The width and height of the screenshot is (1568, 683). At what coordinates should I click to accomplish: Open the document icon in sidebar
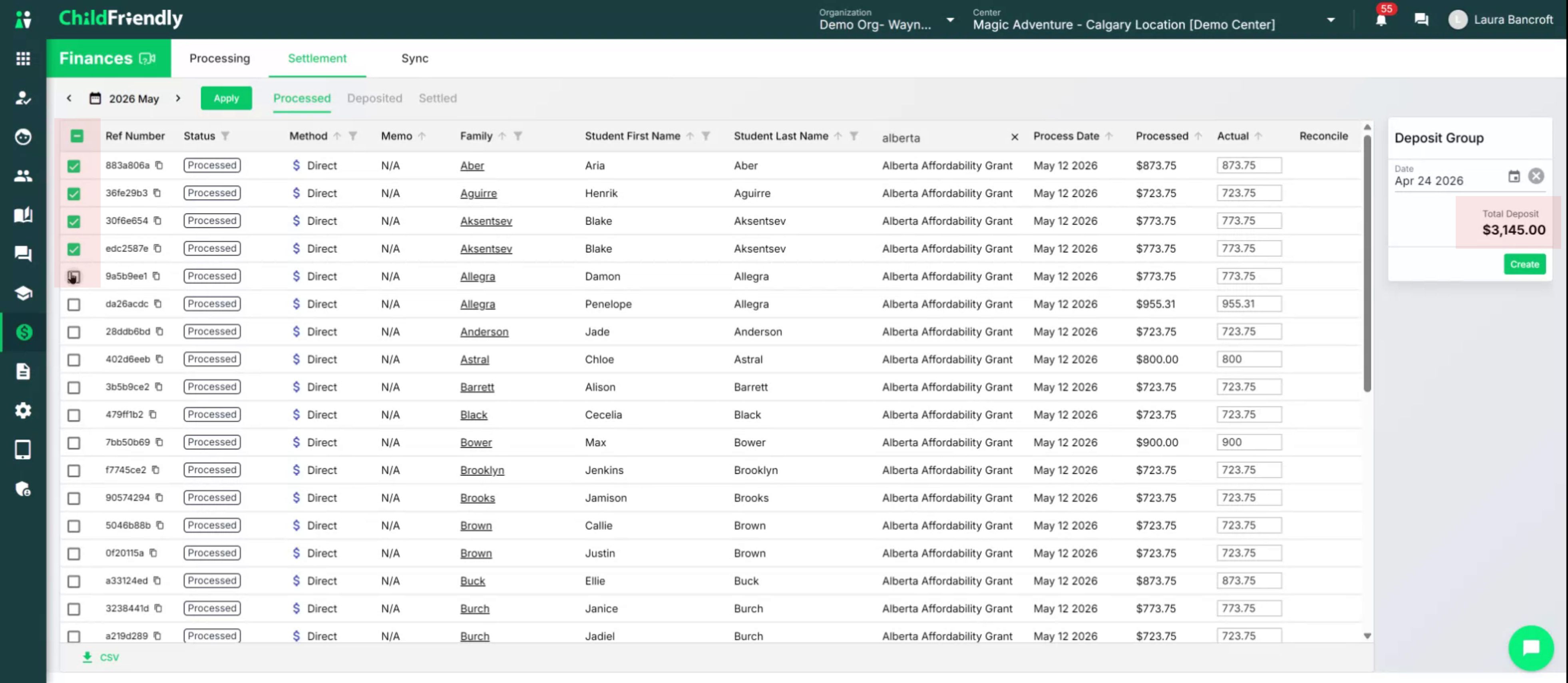point(23,371)
